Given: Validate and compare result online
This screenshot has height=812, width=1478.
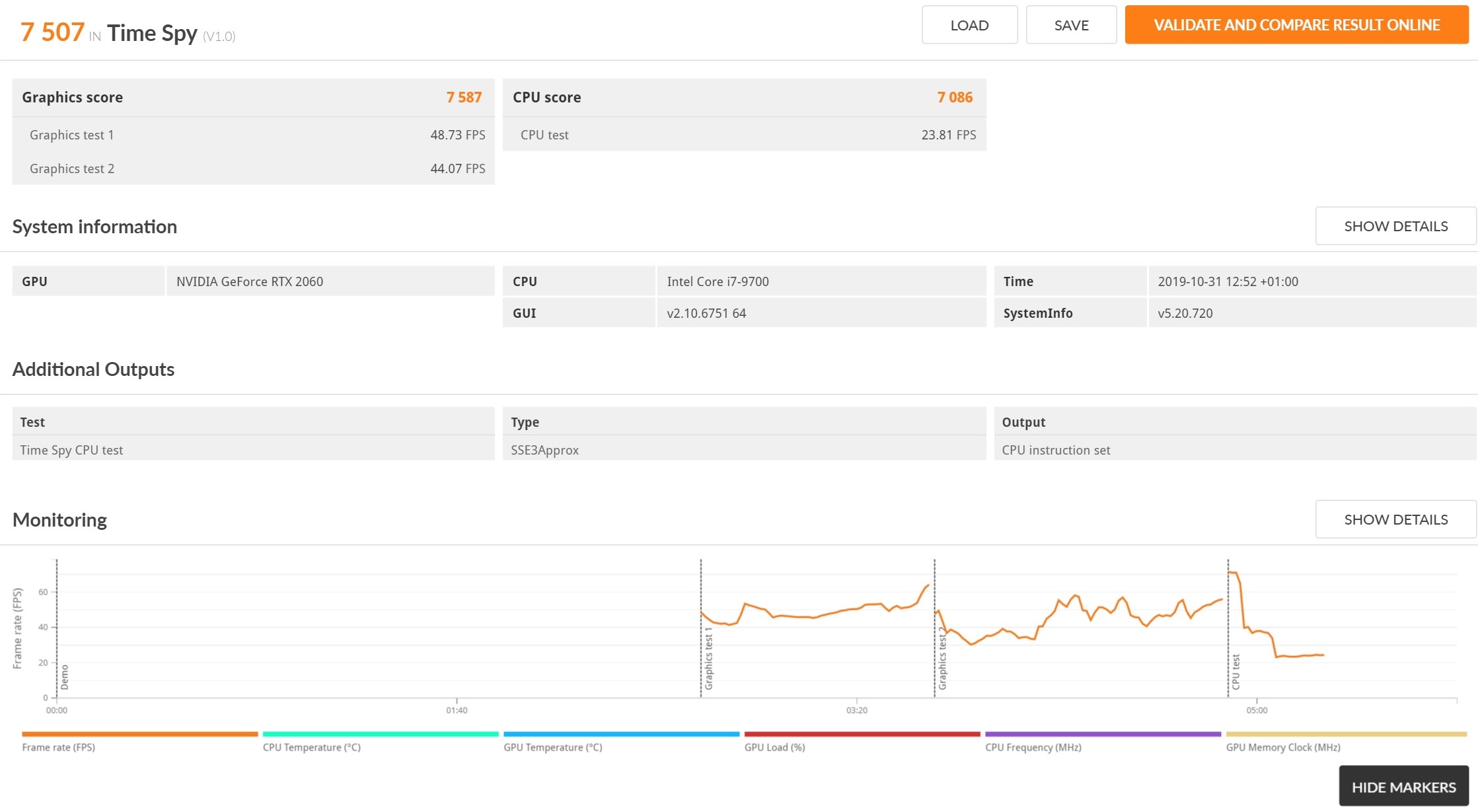Looking at the screenshot, I should click(1296, 25).
